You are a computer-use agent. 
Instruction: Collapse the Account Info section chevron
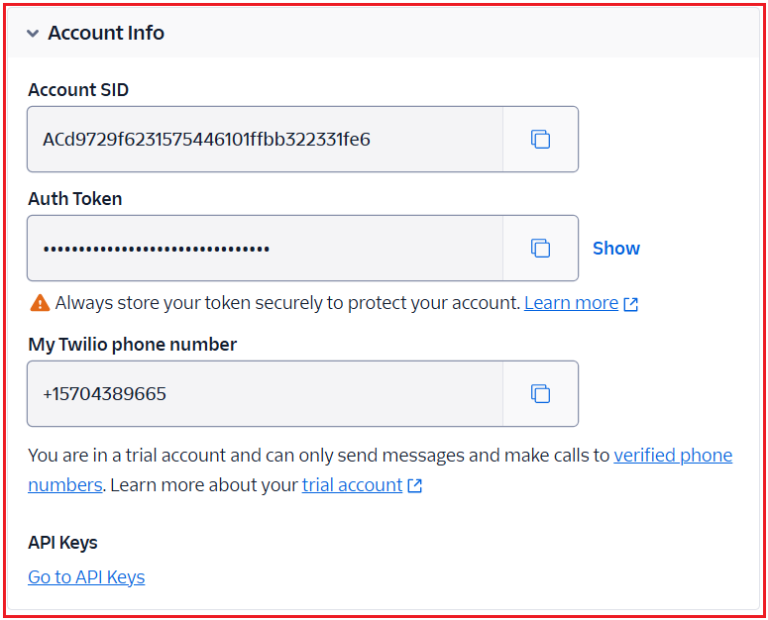pyautogui.click(x=34, y=33)
